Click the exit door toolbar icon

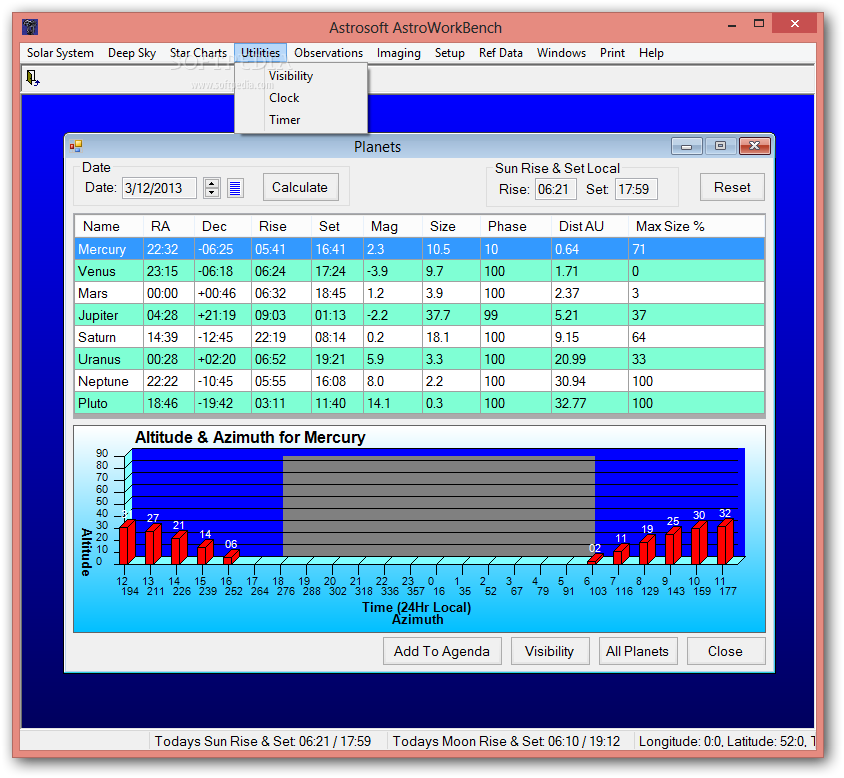tap(33, 79)
